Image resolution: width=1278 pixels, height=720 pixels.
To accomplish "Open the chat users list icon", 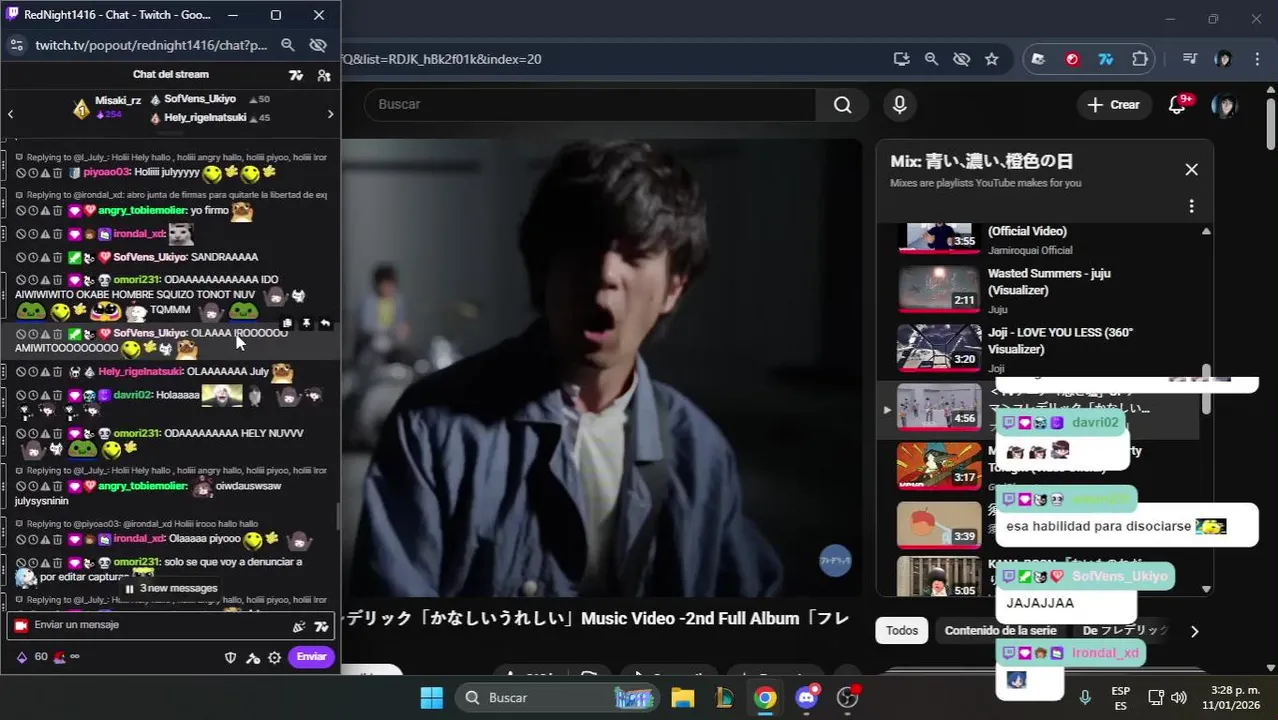I will click(324, 75).
